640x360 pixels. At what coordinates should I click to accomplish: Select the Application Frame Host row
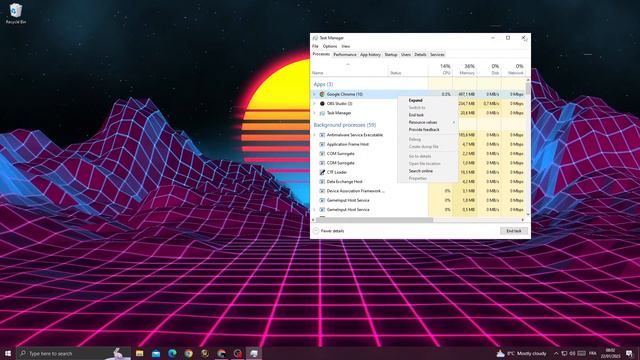click(x=418, y=144)
